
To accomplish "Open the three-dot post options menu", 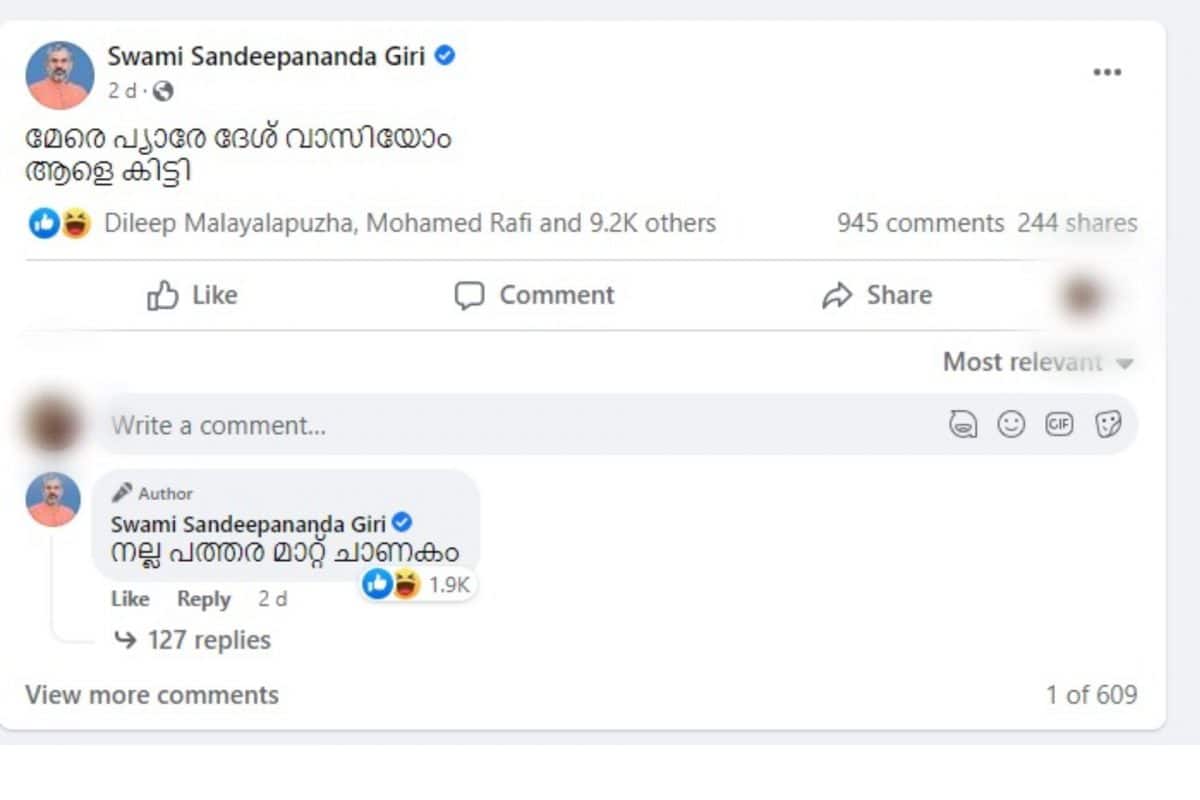I will coord(1106,73).
